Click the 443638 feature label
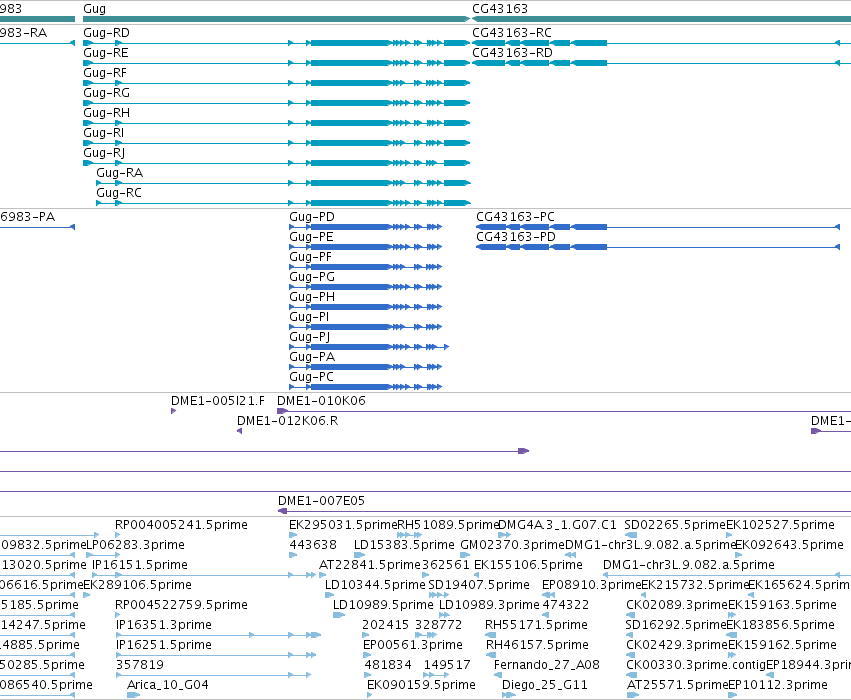 click(313, 545)
